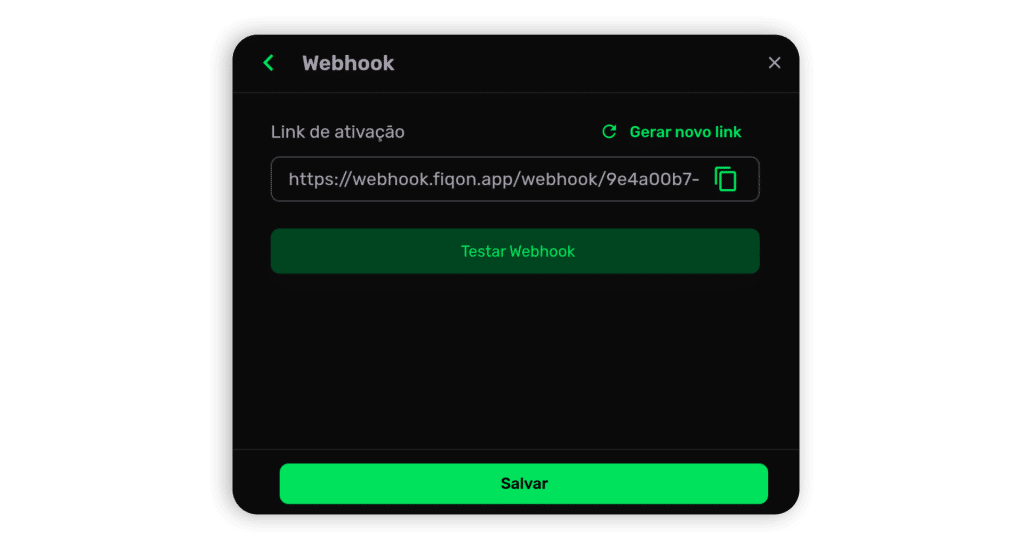Click Gerar novo link
This screenshot has height=555, width=1024.
685,132
